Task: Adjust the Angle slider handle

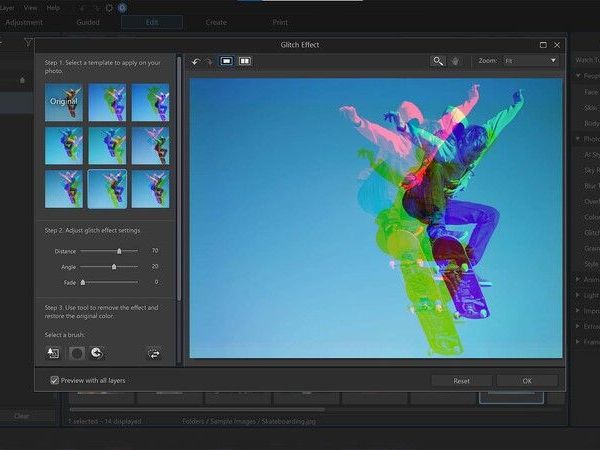Action: coord(114,267)
